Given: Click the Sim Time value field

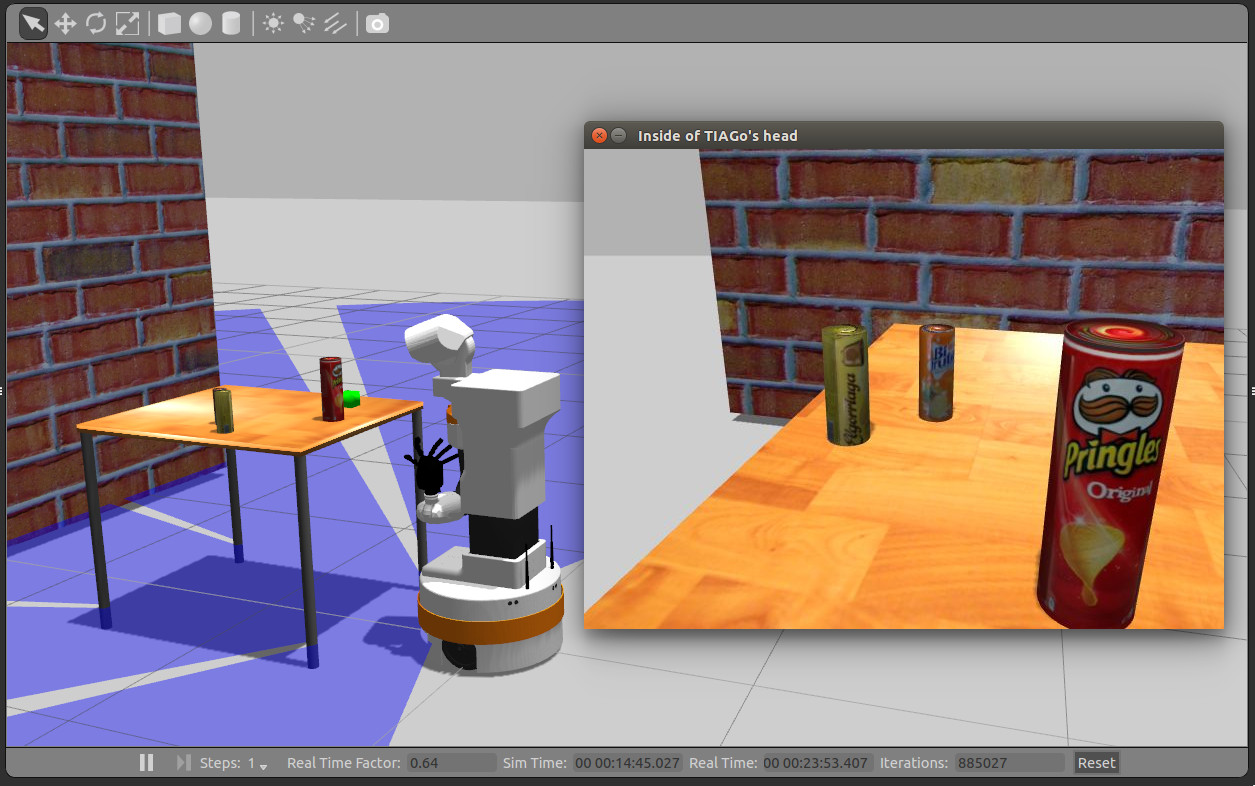Looking at the screenshot, I should coord(627,762).
